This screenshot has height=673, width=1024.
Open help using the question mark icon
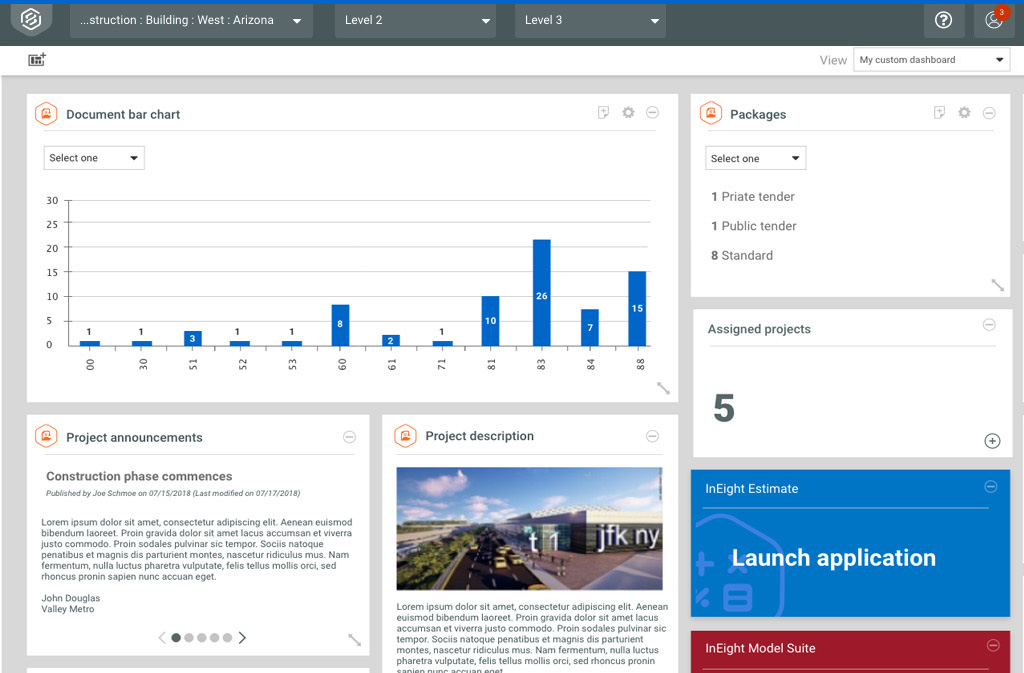click(944, 19)
